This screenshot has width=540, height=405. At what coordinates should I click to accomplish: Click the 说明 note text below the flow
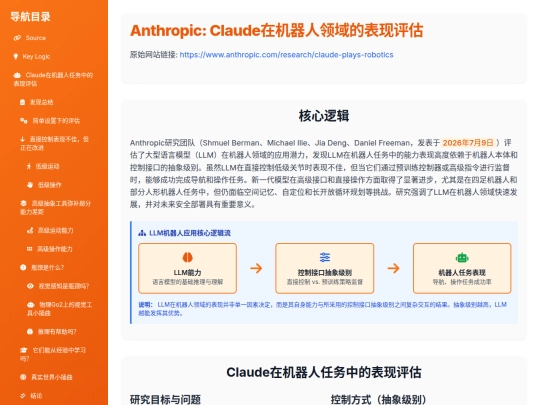coord(323,309)
